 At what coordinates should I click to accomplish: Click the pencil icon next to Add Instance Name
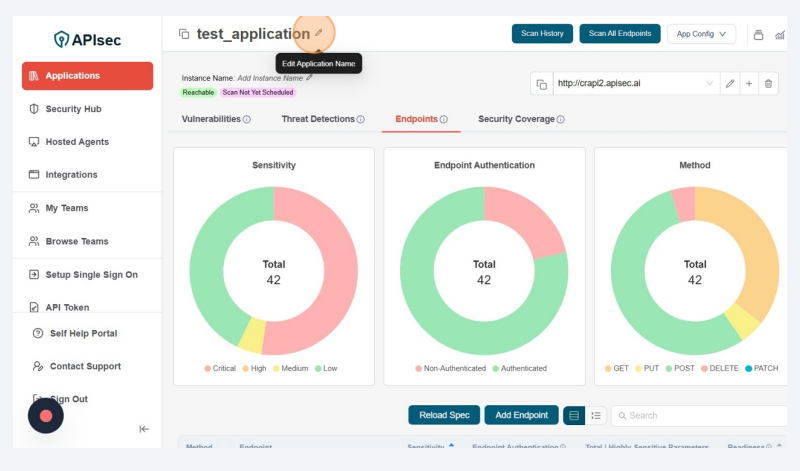coord(310,77)
